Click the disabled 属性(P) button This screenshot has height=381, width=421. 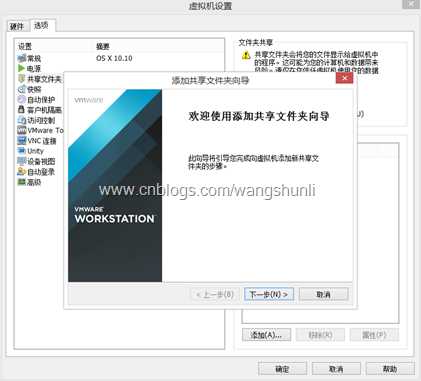(x=374, y=335)
